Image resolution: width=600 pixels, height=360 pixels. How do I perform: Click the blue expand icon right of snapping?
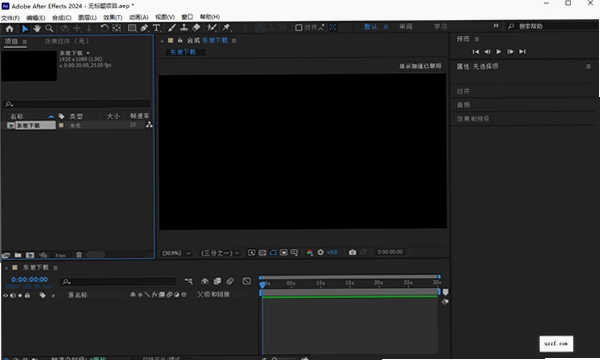tap(333, 27)
